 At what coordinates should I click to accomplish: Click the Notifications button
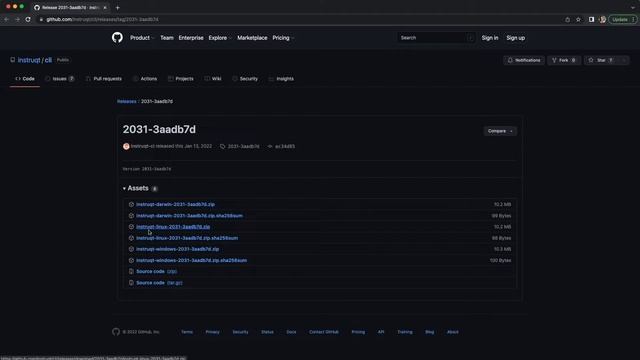tap(524, 60)
